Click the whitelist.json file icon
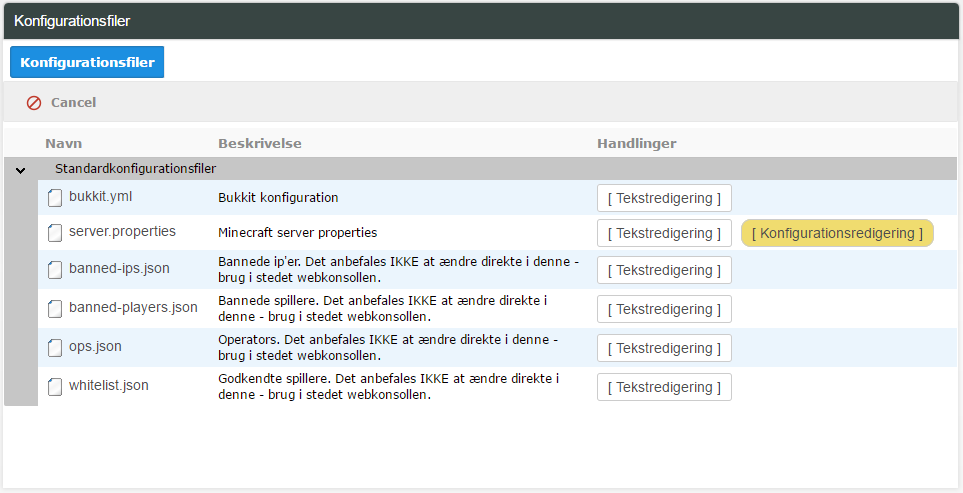 (55, 387)
